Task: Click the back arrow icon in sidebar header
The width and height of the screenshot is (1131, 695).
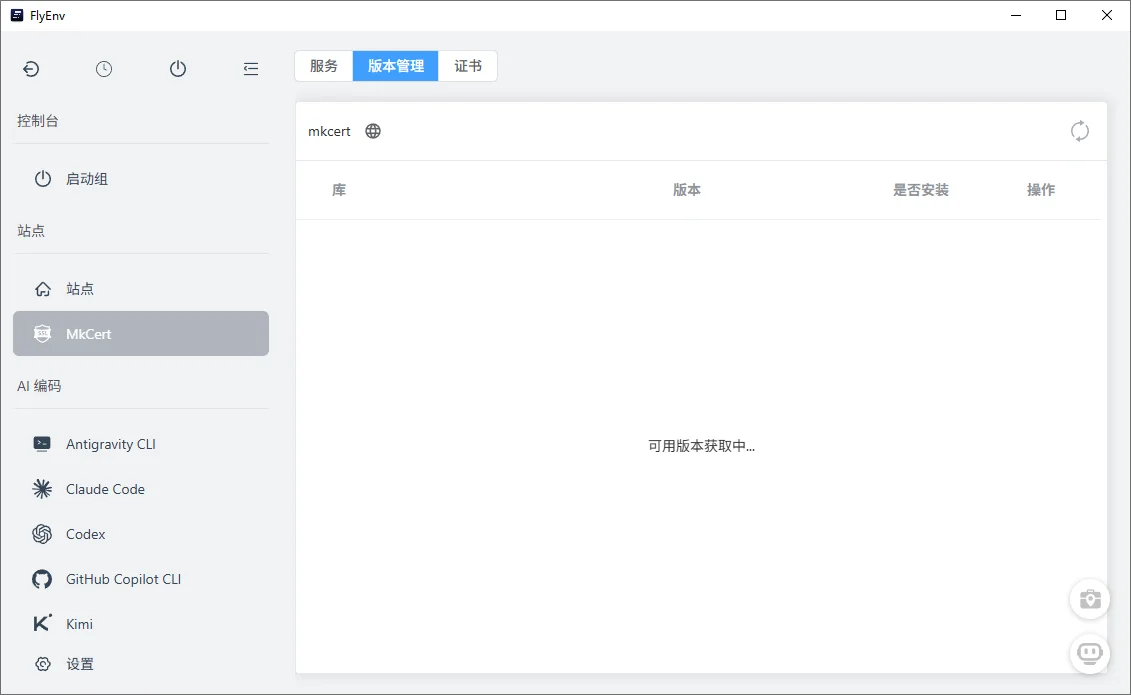Action: click(x=31, y=69)
